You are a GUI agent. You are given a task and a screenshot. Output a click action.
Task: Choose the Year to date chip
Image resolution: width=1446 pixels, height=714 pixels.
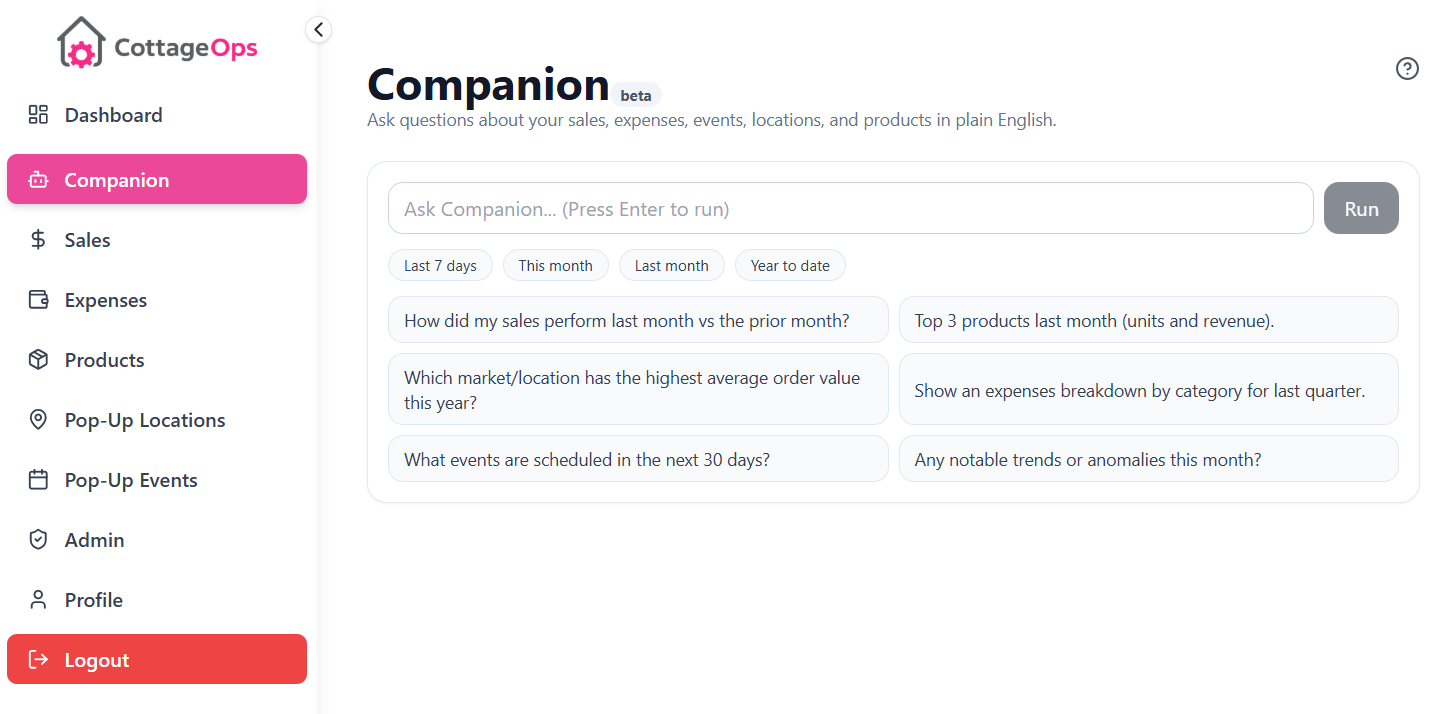tap(790, 265)
